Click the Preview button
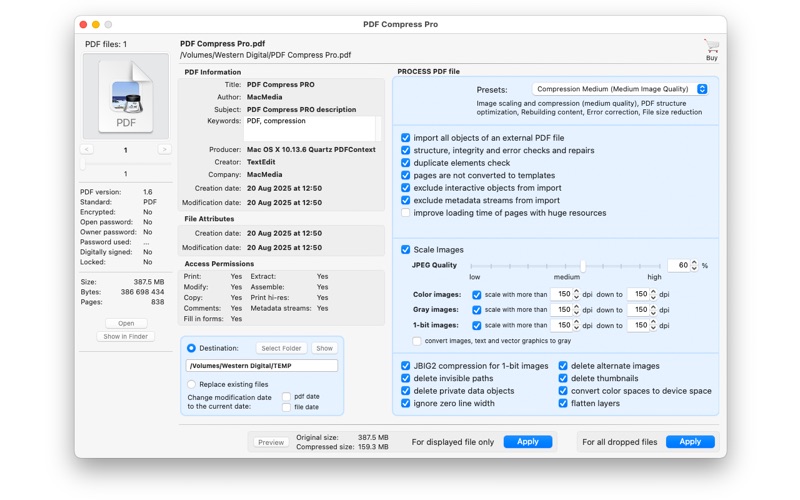800x500 pixels. pos(271,442)
